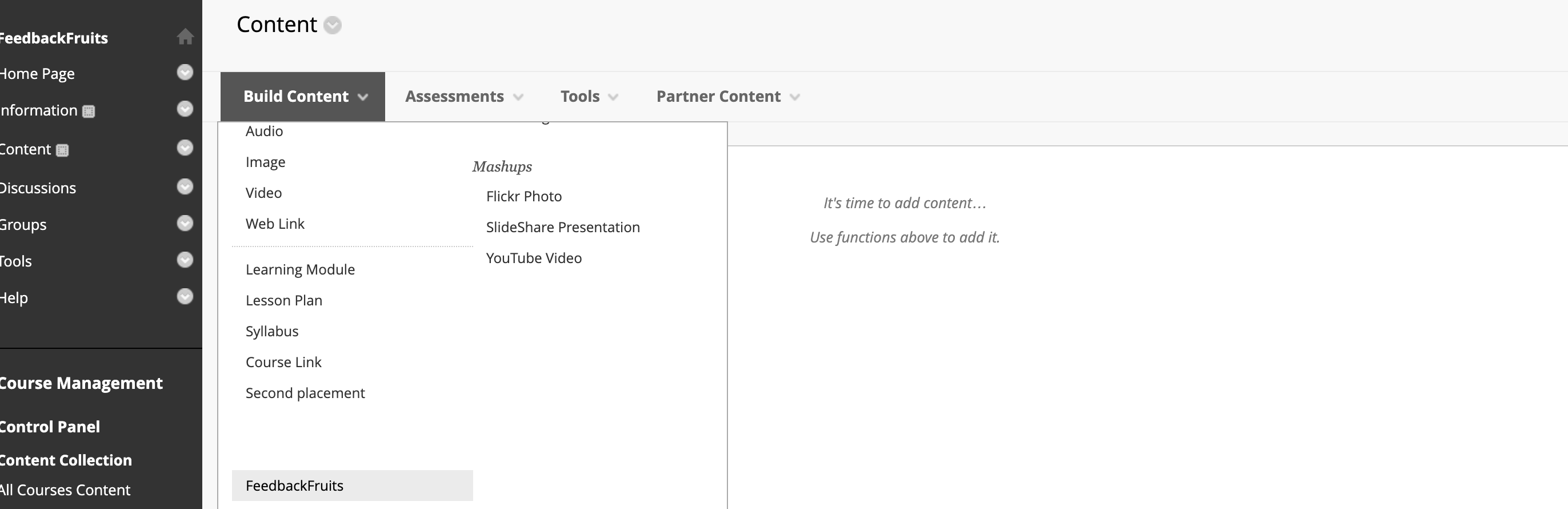Screen dimensions: 1568x509
Task: Select Image from the Build Content menu
Action: [x=265, y=162]
